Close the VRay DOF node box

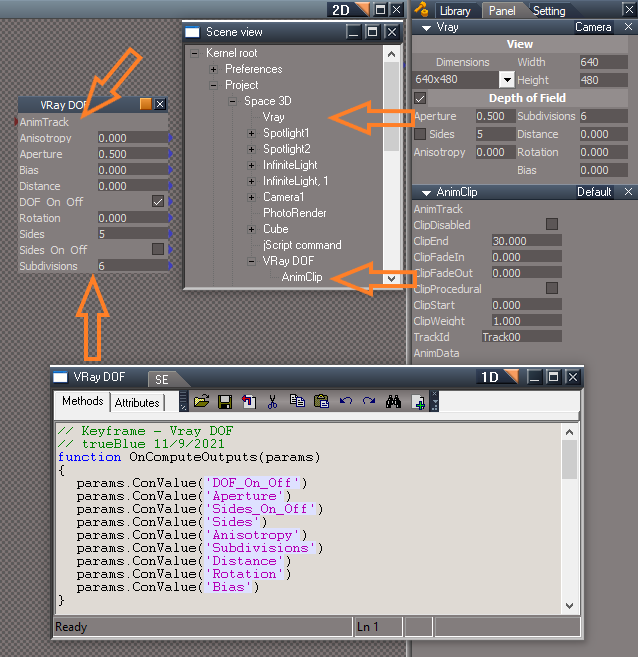point(160,104)
